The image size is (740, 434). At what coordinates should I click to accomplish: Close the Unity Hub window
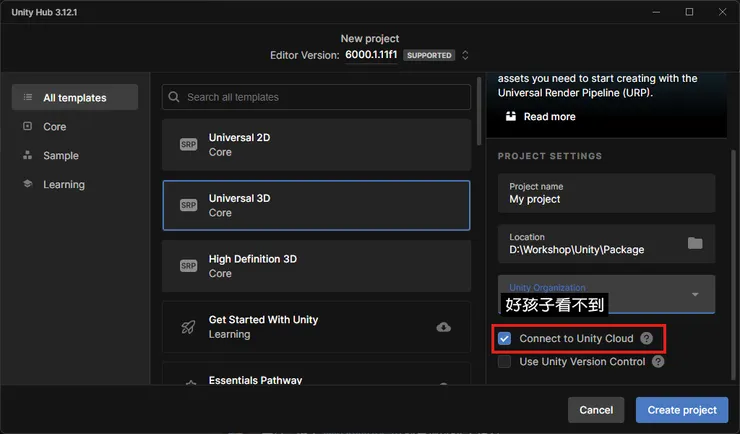(723, 12)
